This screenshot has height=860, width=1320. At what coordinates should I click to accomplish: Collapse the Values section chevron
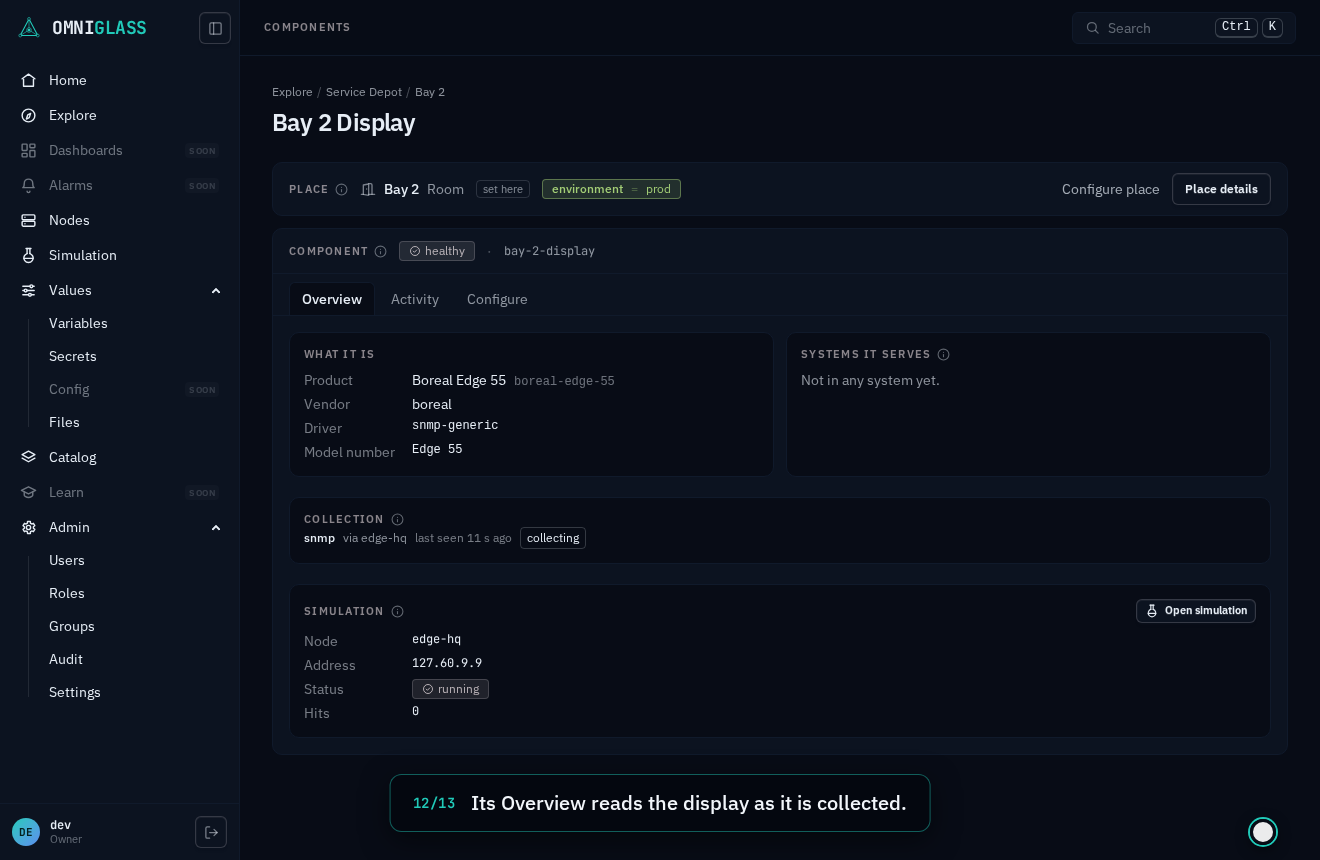216,290
